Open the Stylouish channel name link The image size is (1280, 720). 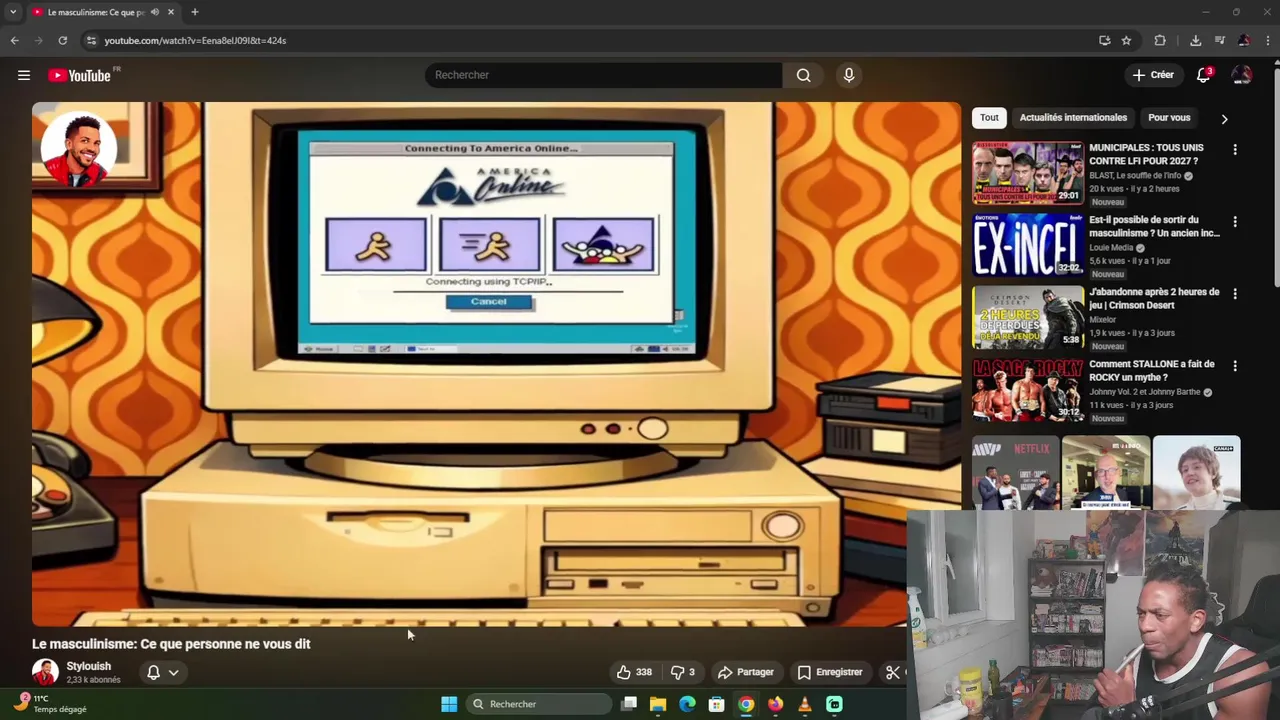coord(88,666)
